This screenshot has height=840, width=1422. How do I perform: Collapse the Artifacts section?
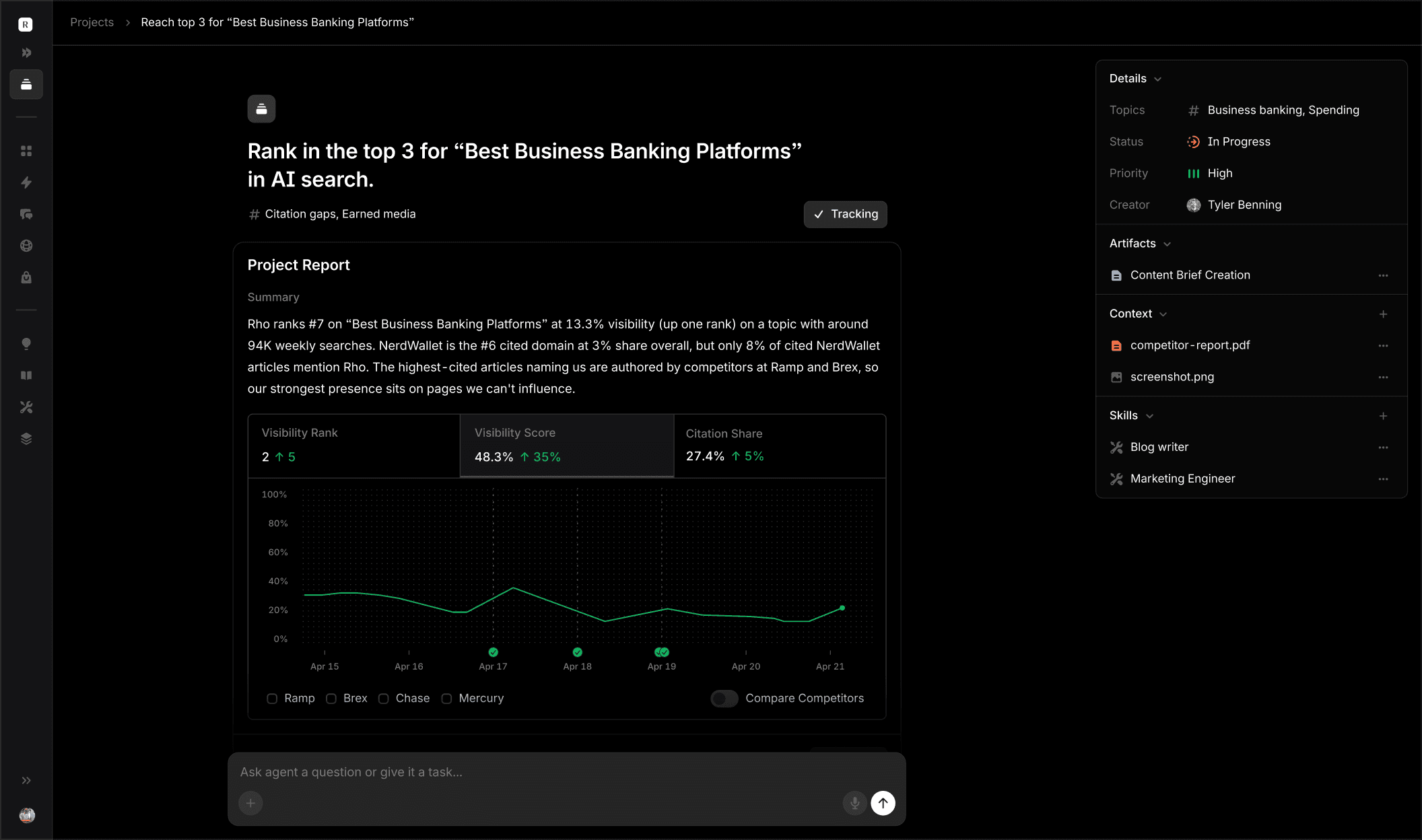click(x=1140, y=244)
